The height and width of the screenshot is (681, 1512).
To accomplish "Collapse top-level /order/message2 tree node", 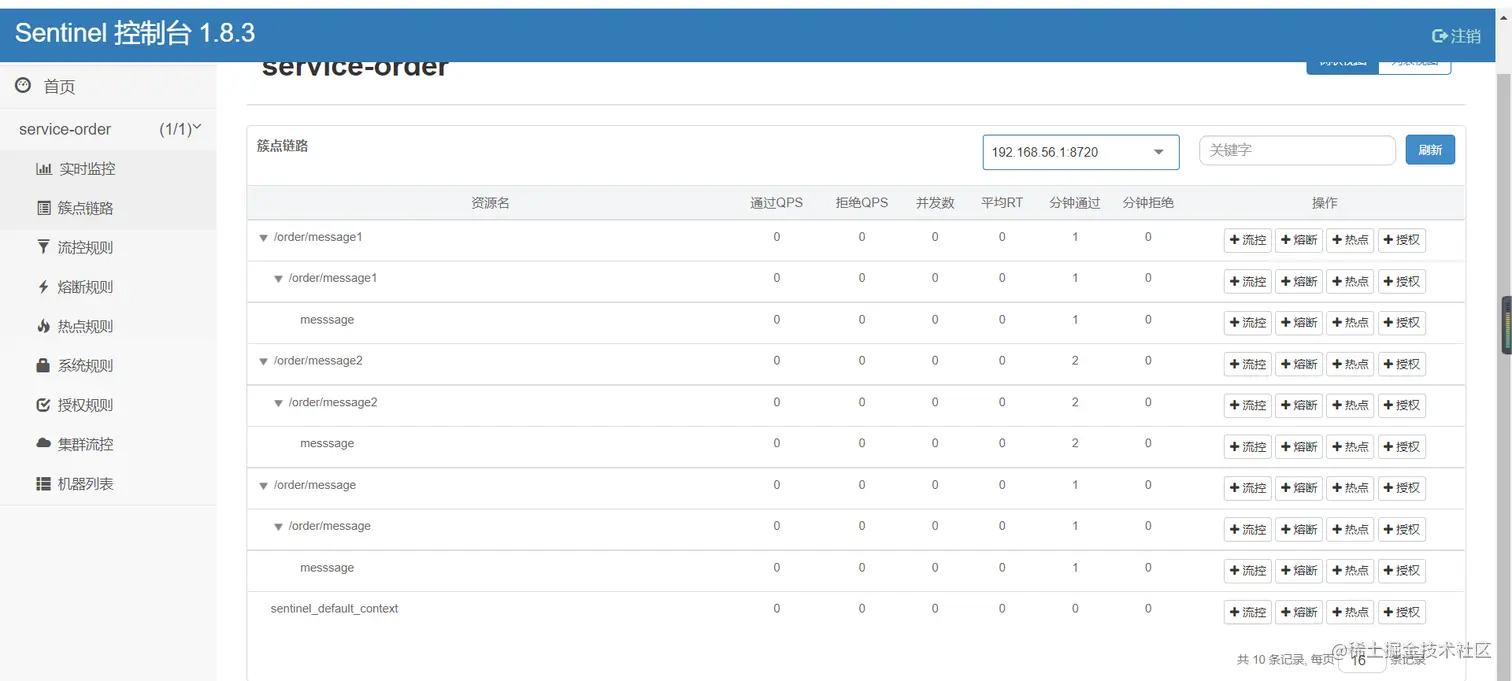I will tap(264, 361).
